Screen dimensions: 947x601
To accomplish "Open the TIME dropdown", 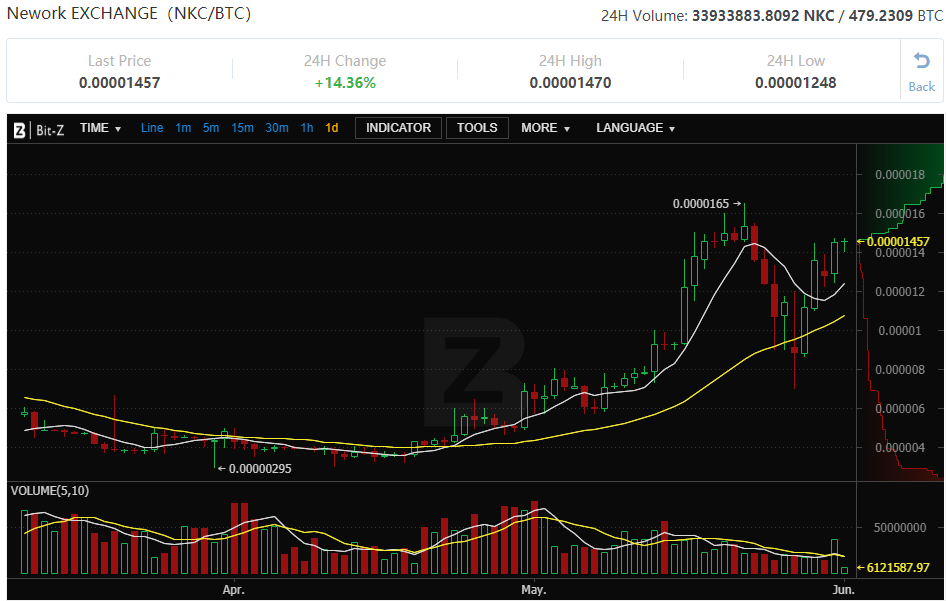I will tap(100, 128).
